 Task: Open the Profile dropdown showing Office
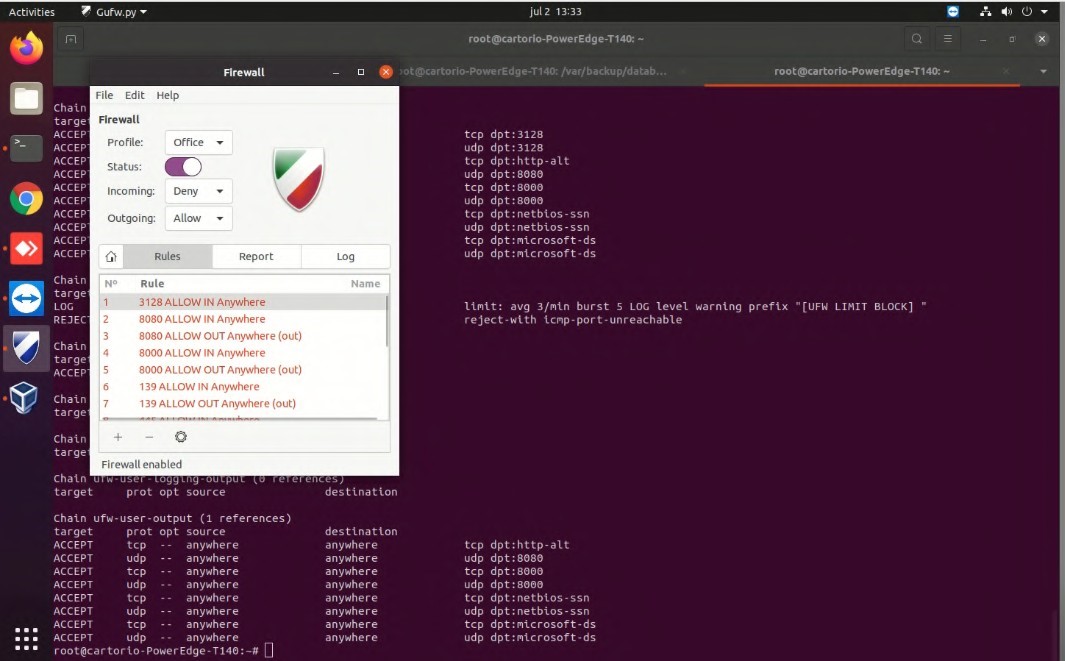click(x=198, y=142)
